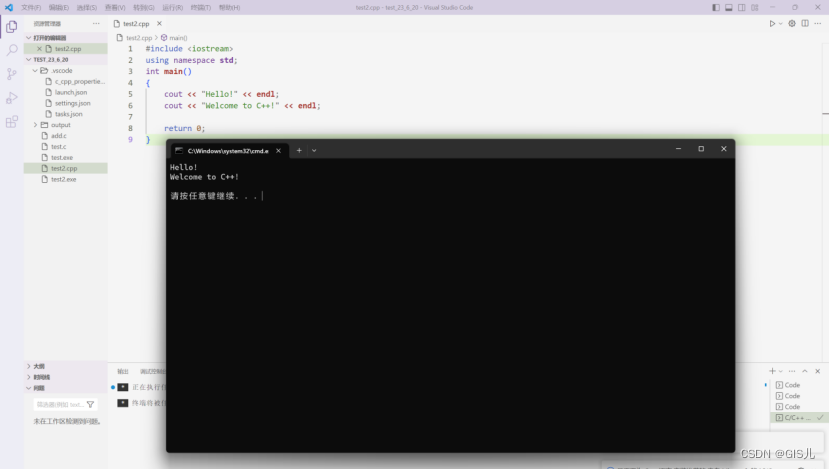
Task: Open the editor gear settings icon
Action: click(792, 23)
